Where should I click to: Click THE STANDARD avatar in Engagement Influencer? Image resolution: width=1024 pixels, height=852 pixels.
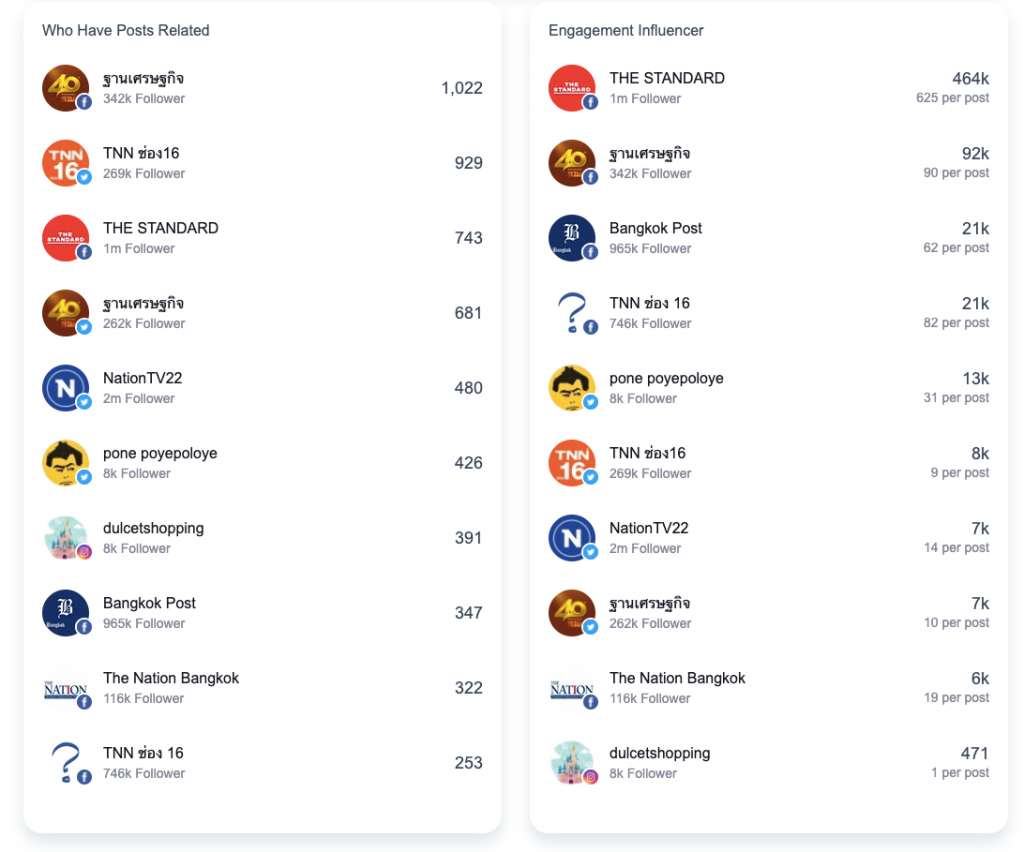click(571, 87)
